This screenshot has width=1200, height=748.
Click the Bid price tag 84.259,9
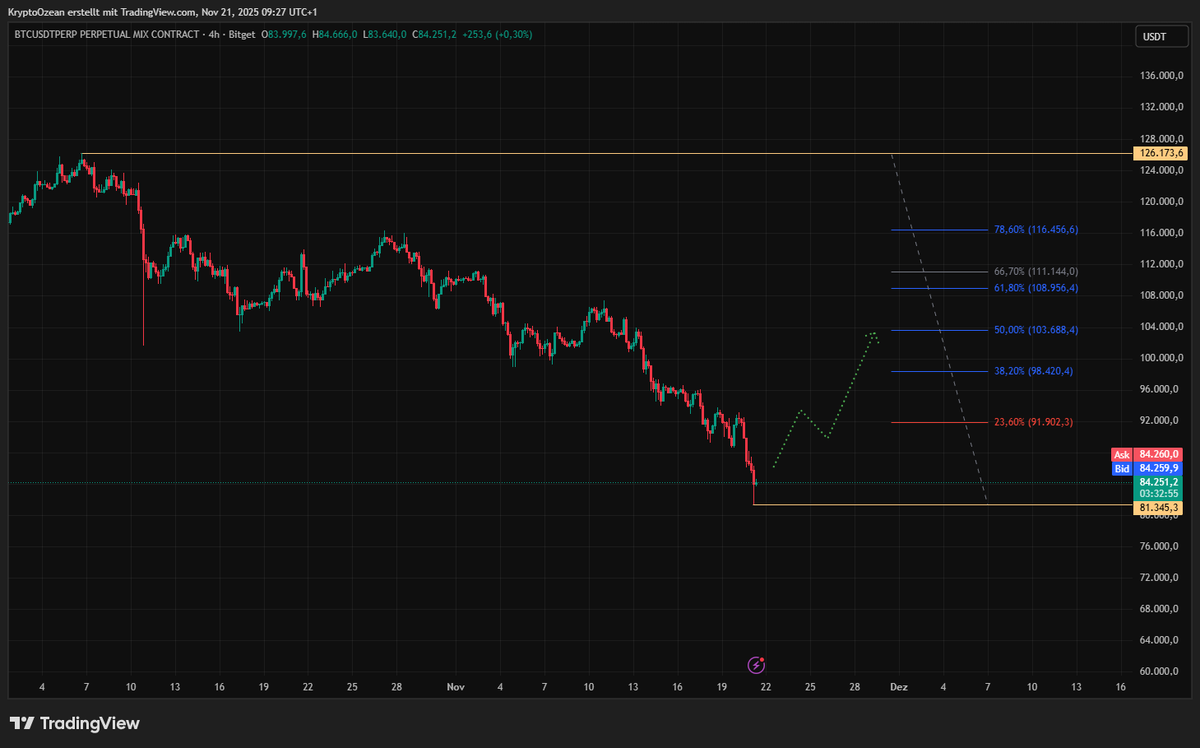tap(1148, 468)
